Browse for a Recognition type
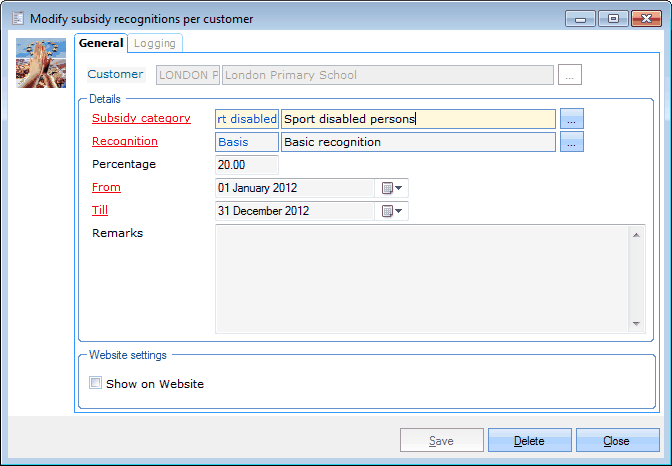The height and width of the screenshot is (466, 672). coord(571,142)
